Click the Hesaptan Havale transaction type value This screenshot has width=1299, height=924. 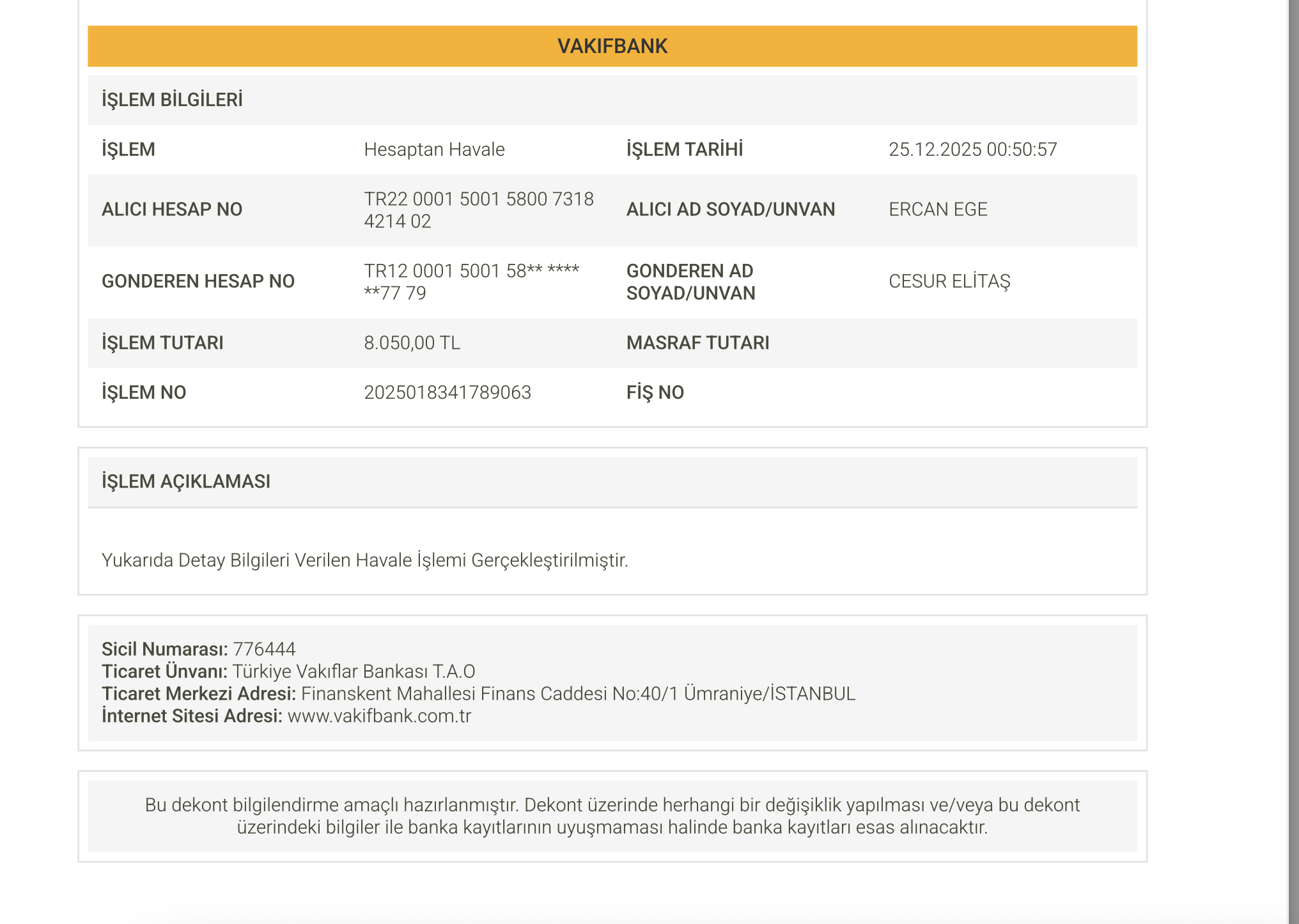pos(434,150)
